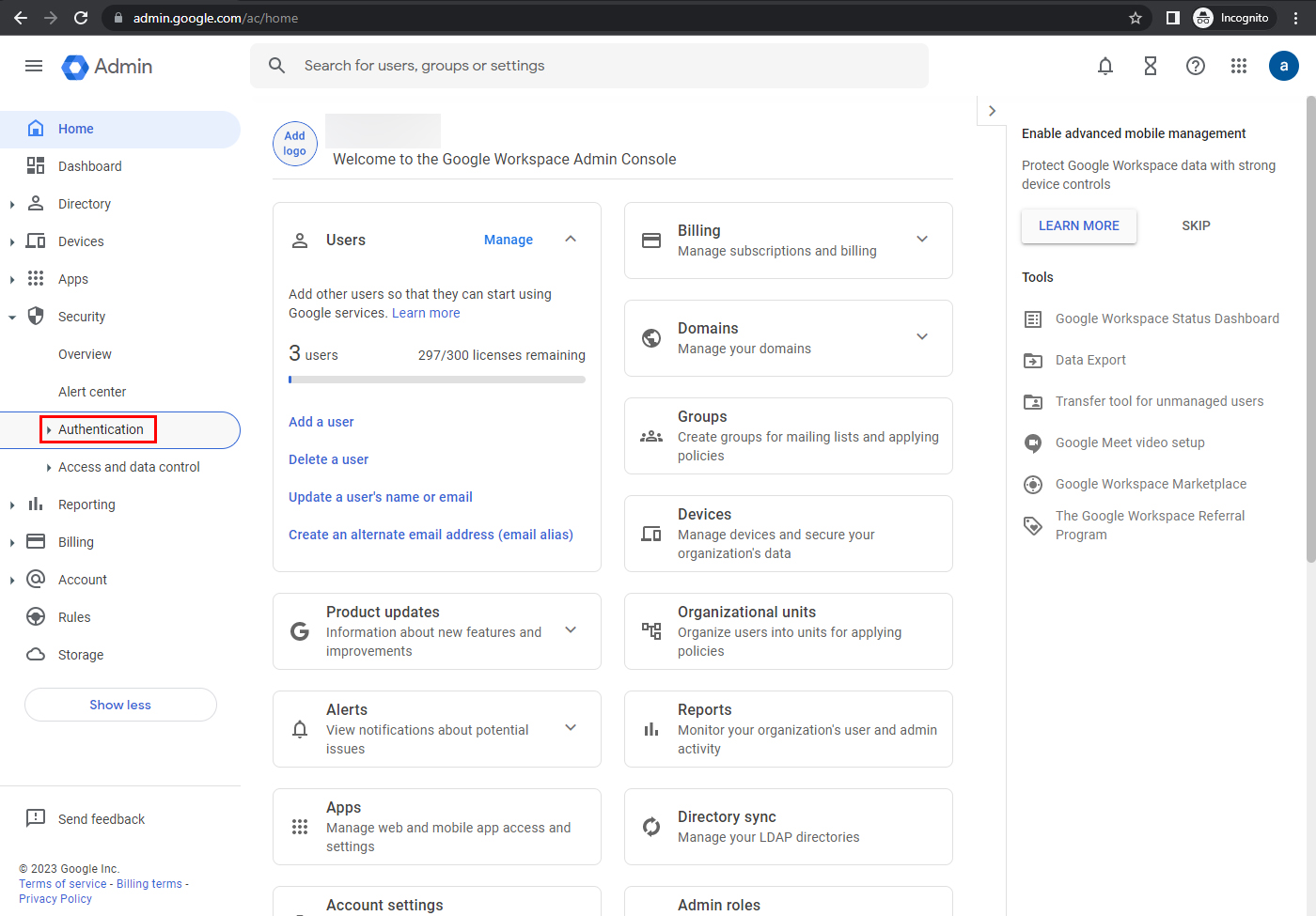
Task: Click the license usage progress bar
Action: 437,380
